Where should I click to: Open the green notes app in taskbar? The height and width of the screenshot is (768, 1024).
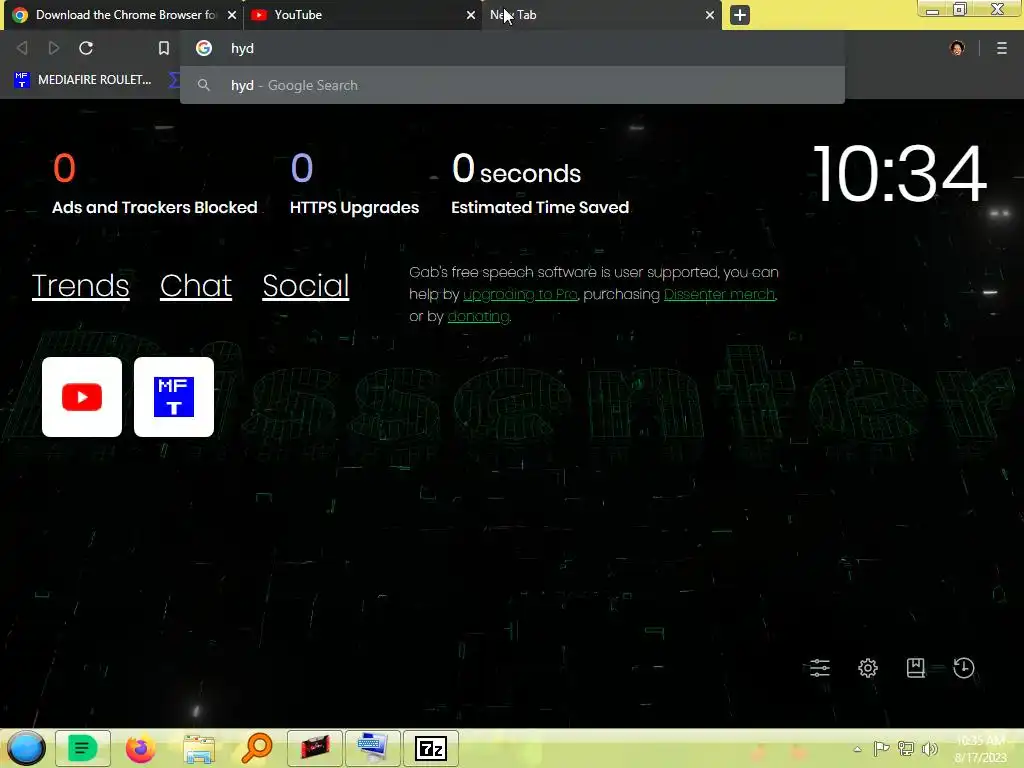click(x=82, y=748)
